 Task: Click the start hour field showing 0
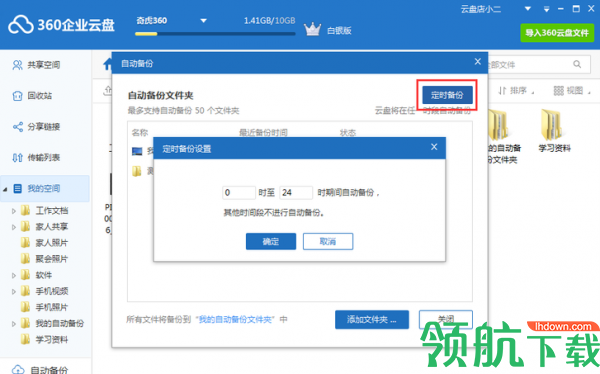(x=239, y=193)
